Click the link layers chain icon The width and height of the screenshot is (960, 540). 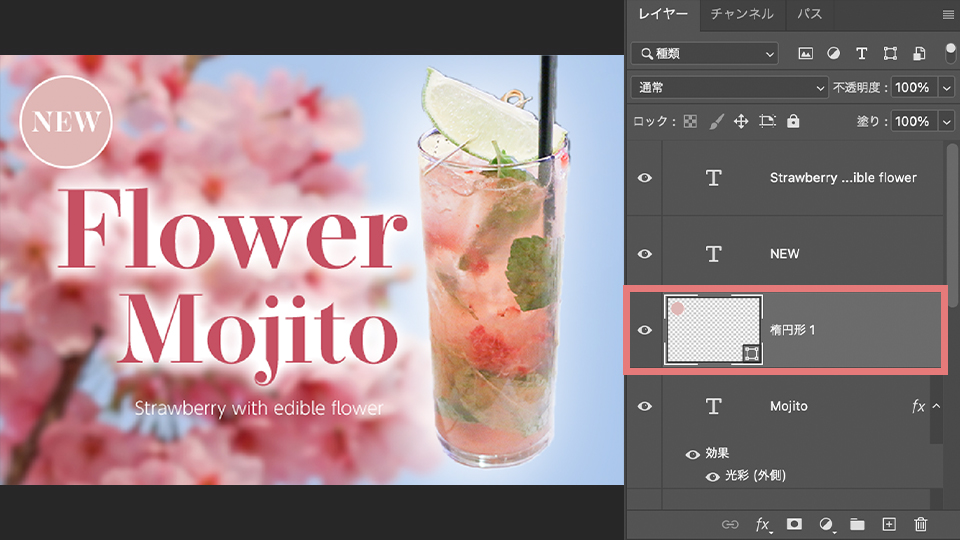coord(730,525)
